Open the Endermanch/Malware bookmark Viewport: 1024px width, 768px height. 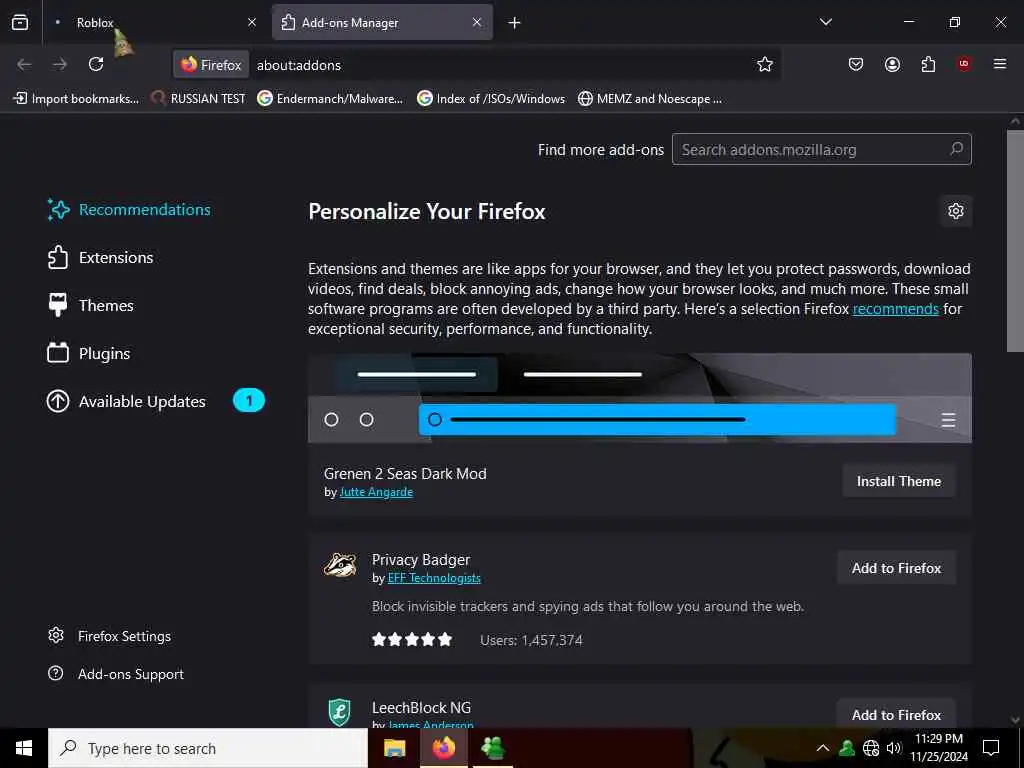(x=330, y=99)
